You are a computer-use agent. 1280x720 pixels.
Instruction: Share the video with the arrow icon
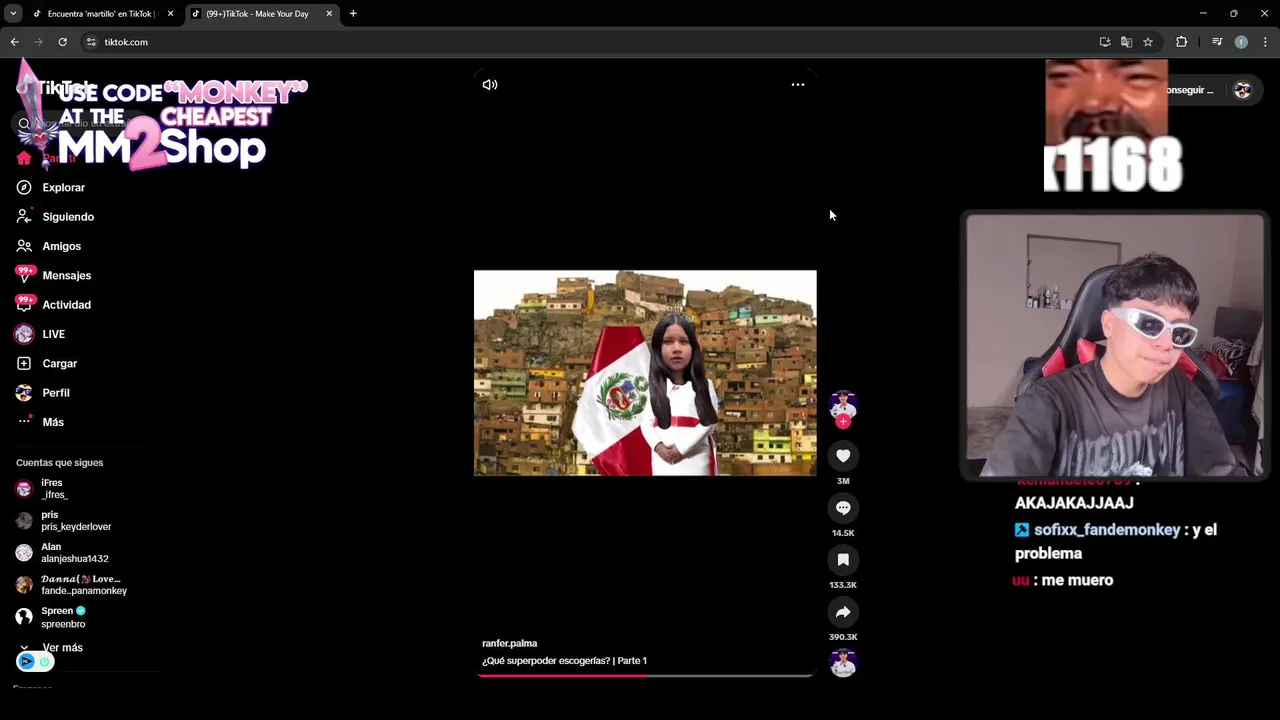pos(843,612)
